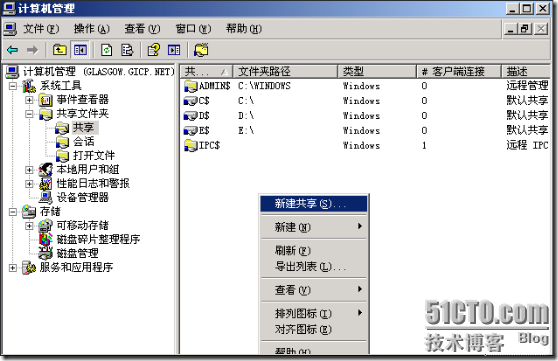Sort by the 类型 column header
Image resolution: width=558 pixels, height=361 pixels.
(x=377, y=72)
